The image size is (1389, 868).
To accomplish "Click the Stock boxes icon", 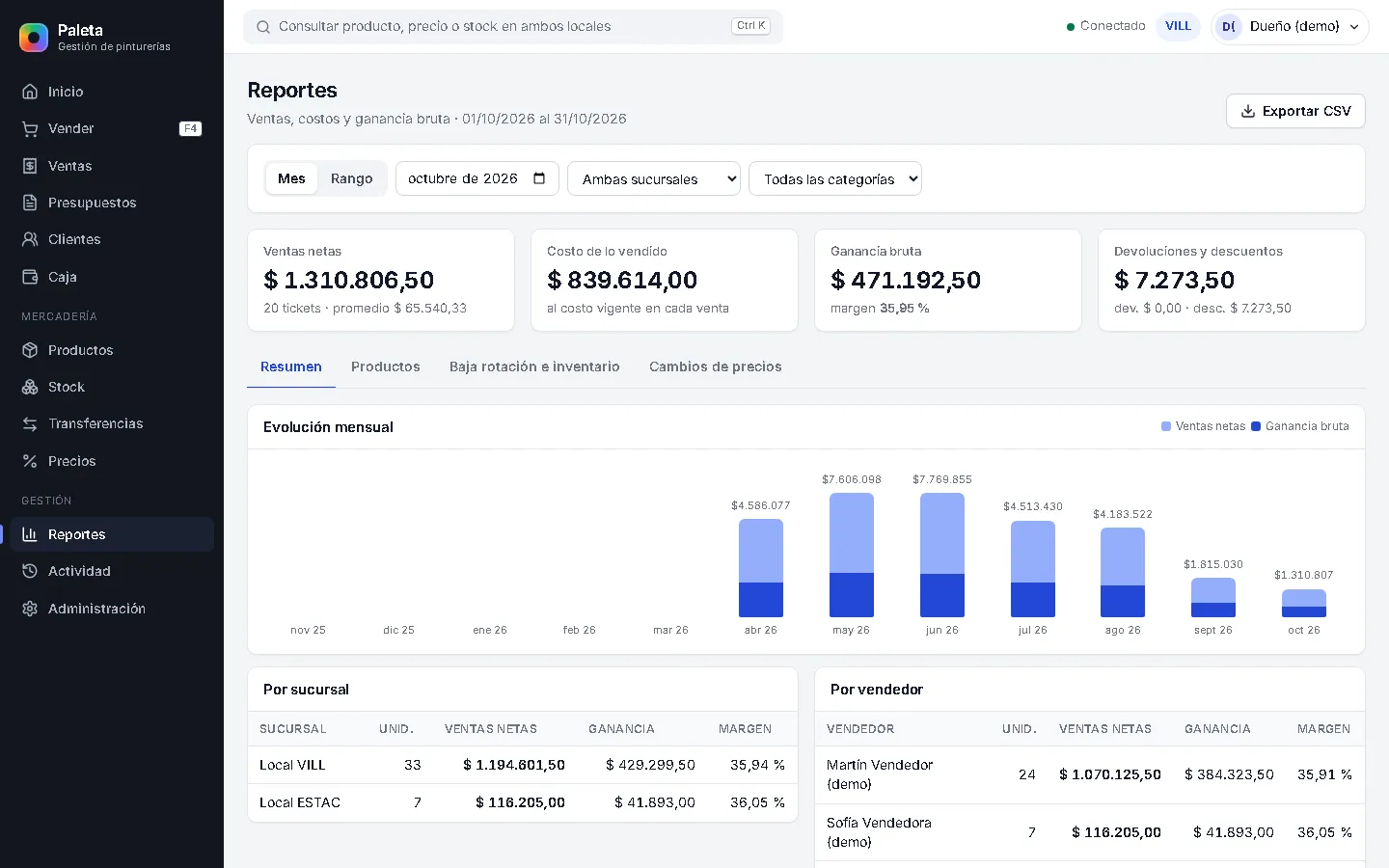I will pos(30,387).
